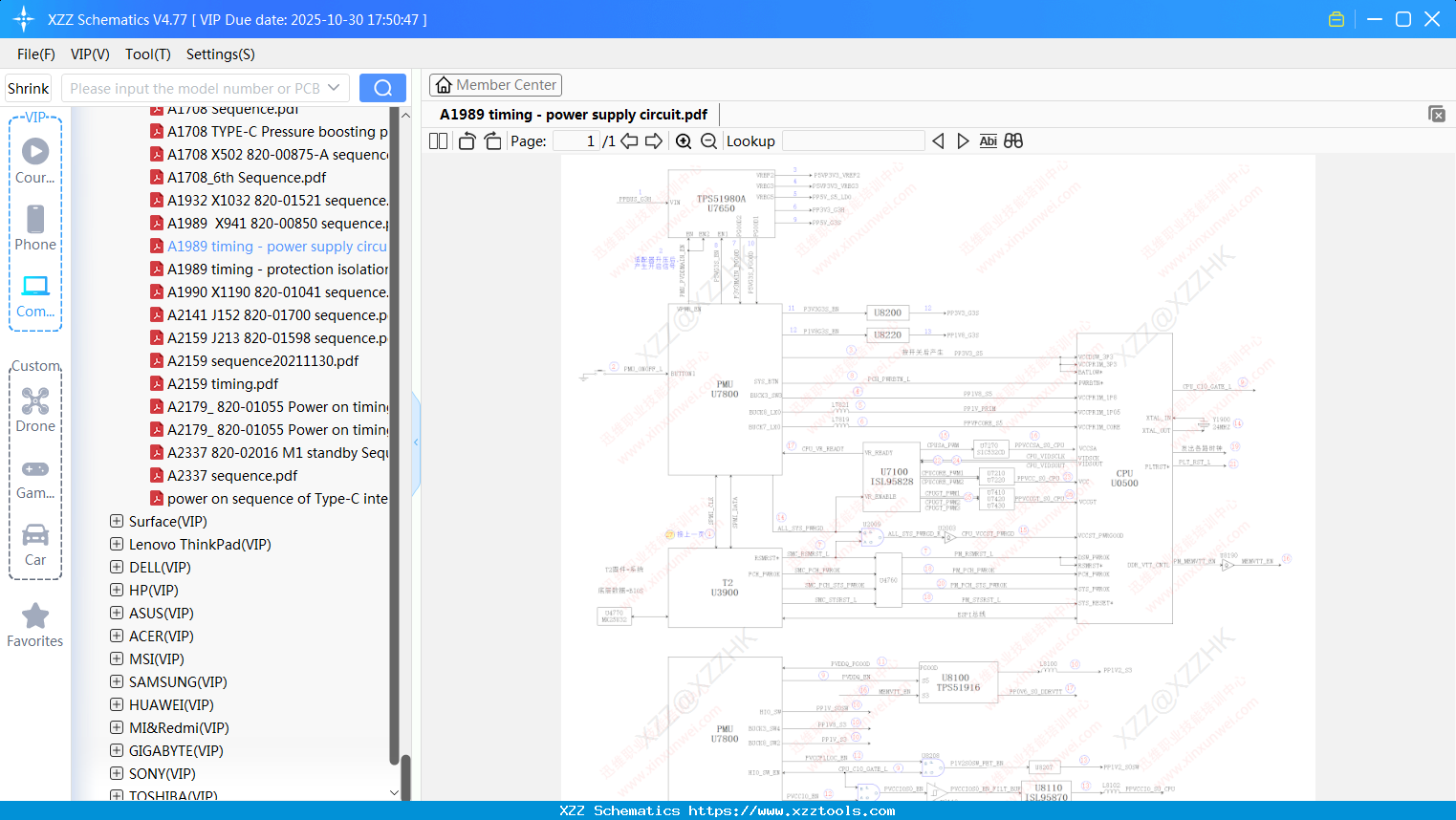Open the Car category in sidebar
The height and width of the screenshot is (820, 1456).
tap(35, 545)
